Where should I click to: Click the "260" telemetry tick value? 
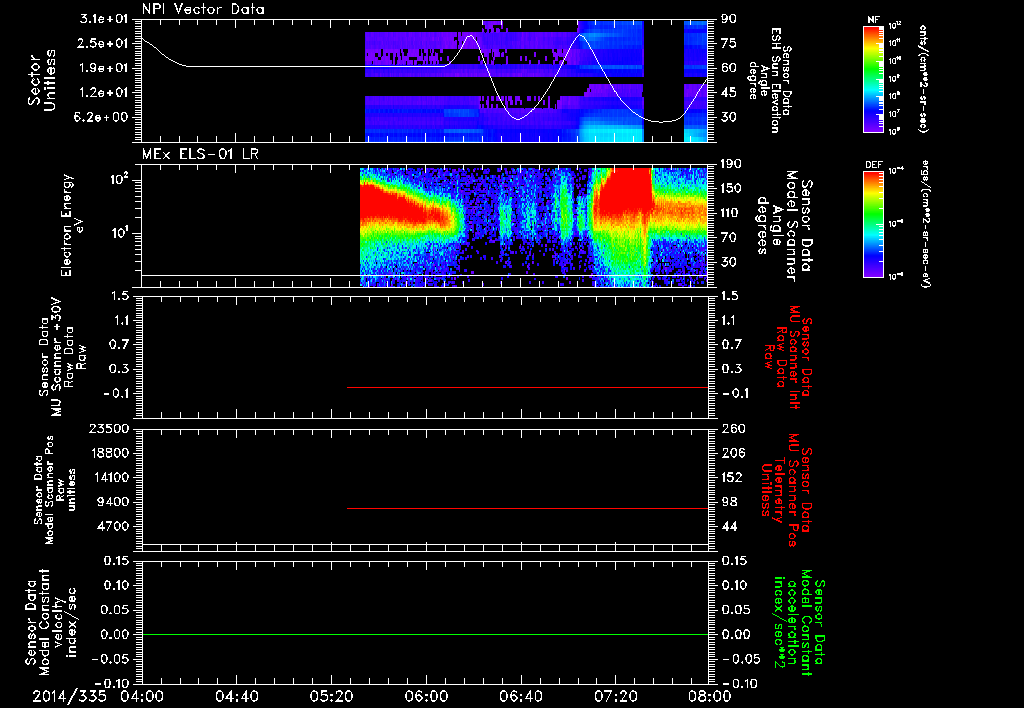[x=733, y=428]
